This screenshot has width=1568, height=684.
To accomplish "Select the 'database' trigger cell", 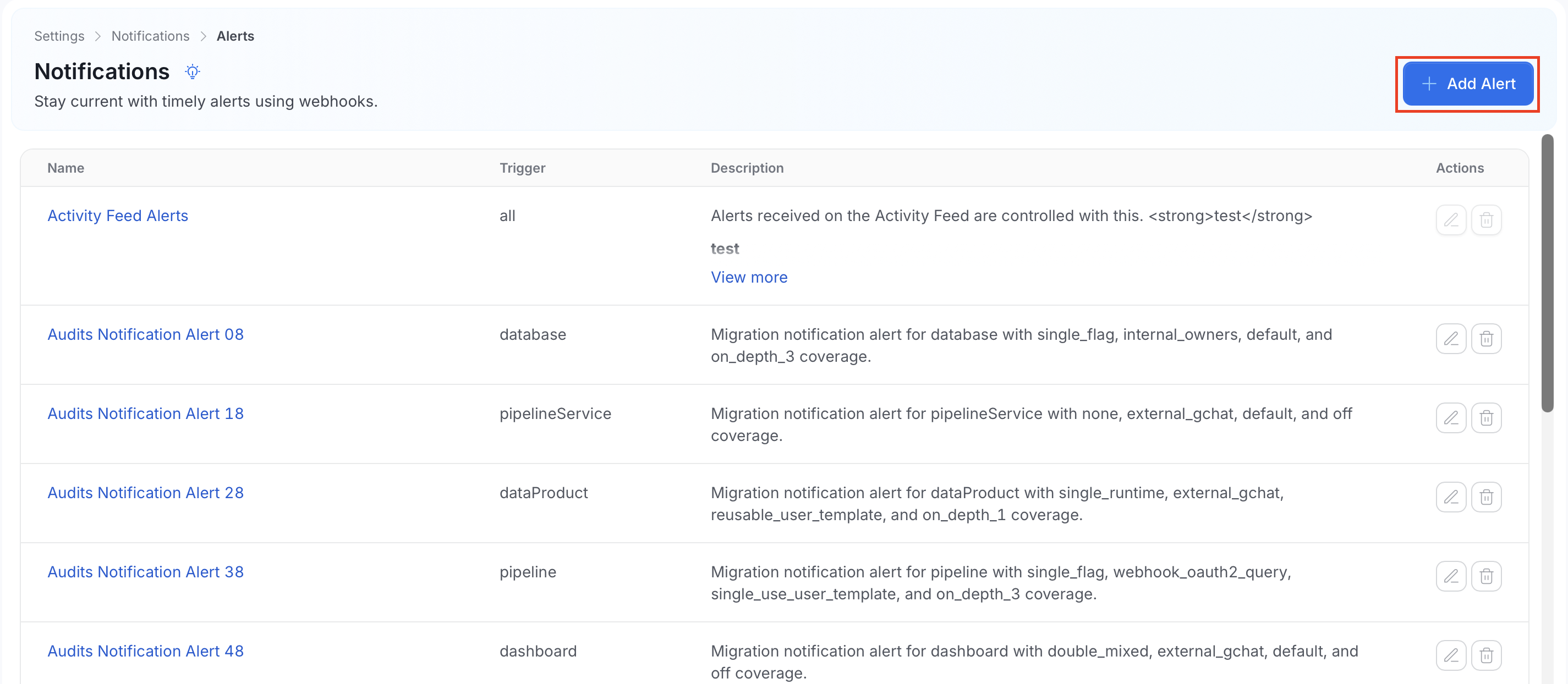I will click(533, 334).
